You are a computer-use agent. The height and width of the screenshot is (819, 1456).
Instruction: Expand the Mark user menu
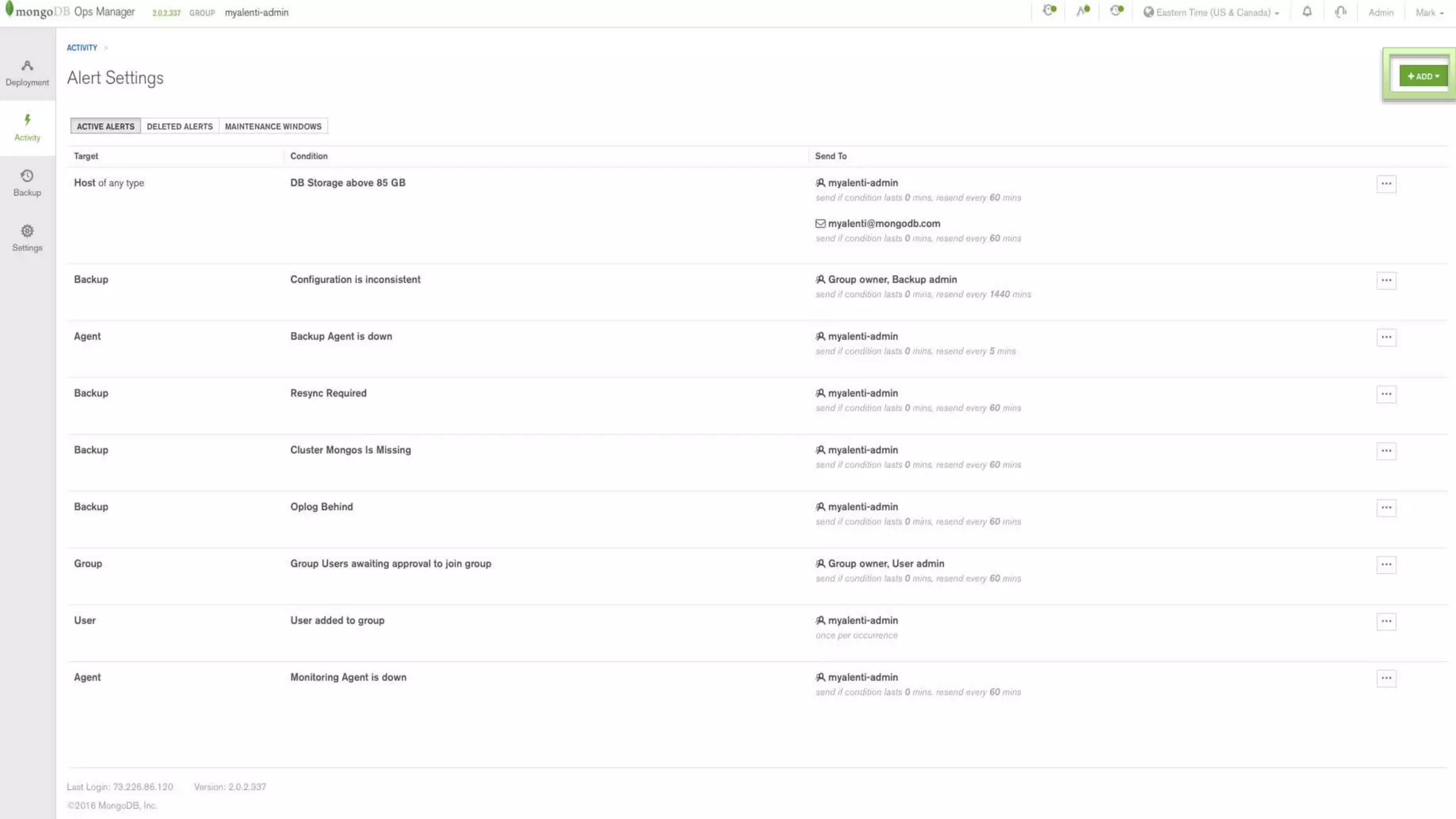coord(1429,13)
